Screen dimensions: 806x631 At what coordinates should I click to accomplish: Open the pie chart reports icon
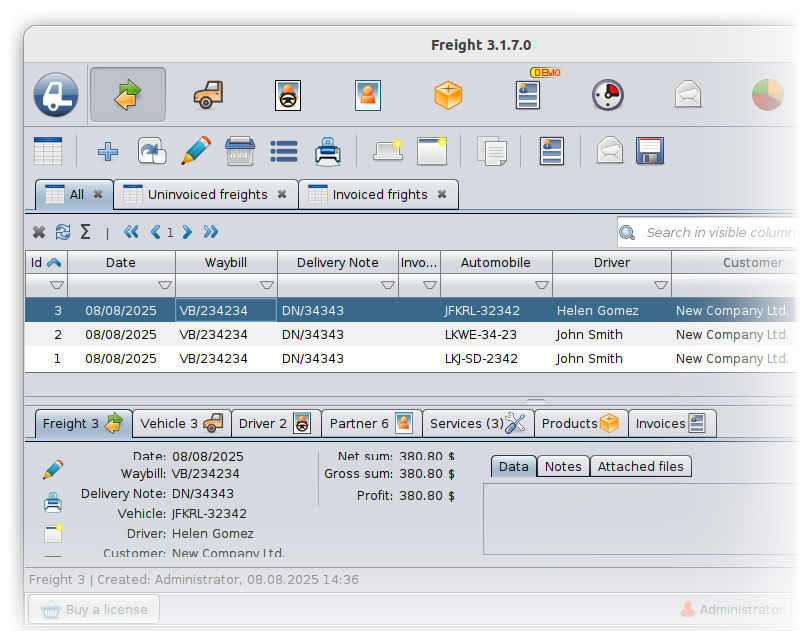click(x=767, y=95)
